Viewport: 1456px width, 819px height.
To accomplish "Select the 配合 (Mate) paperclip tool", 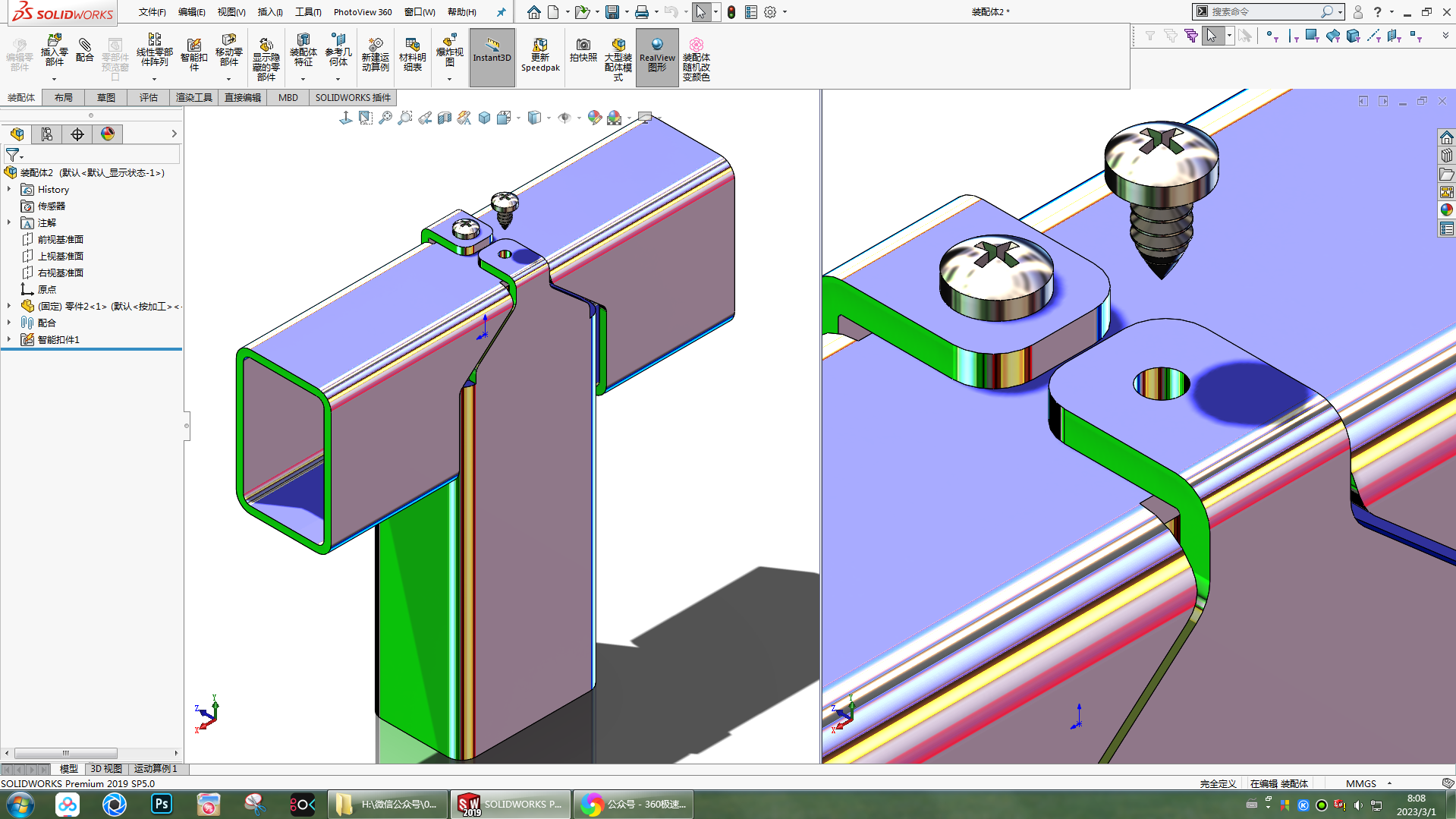I will (x=85, y=51).
